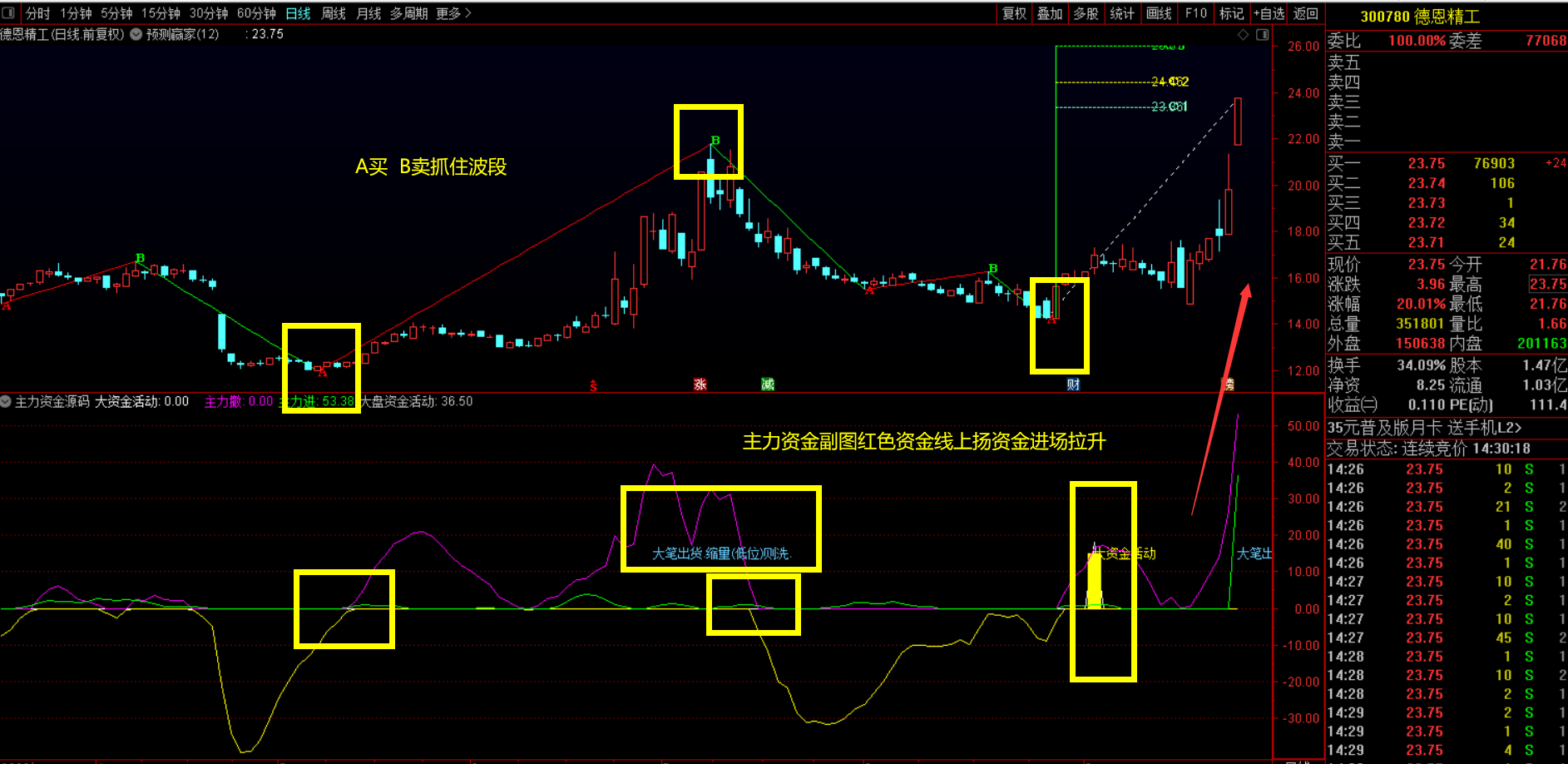The image size is (1568, 764).
Task: Select the 5分钟 period tab
Action: [116, 13]
